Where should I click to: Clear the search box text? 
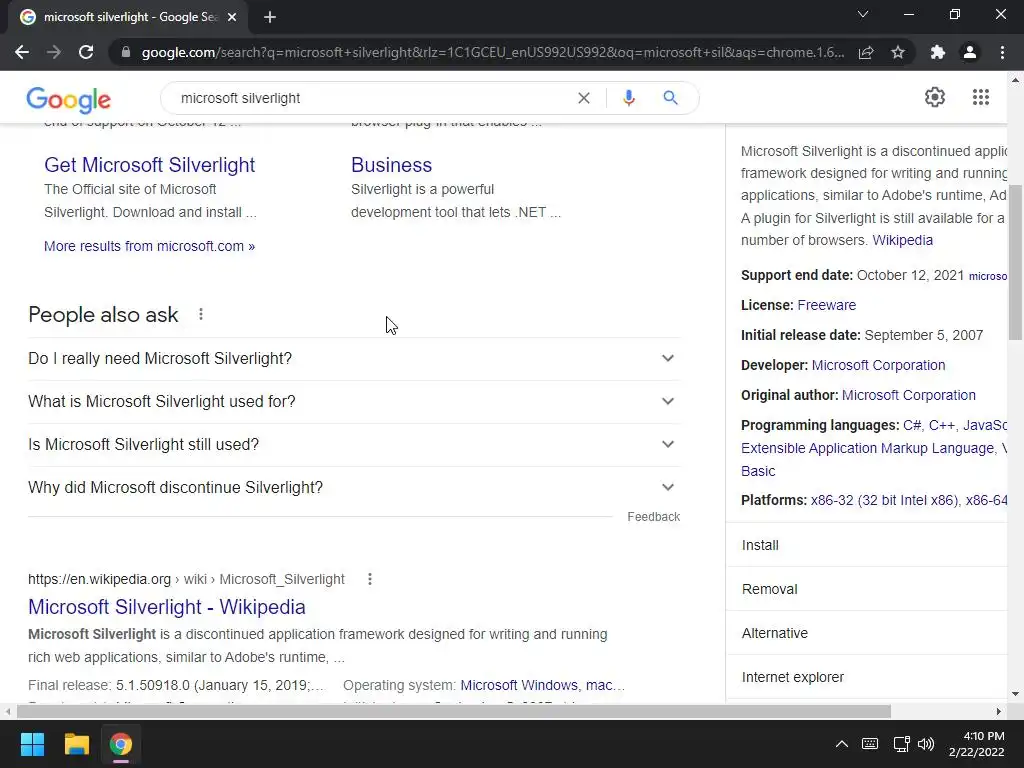584,98
